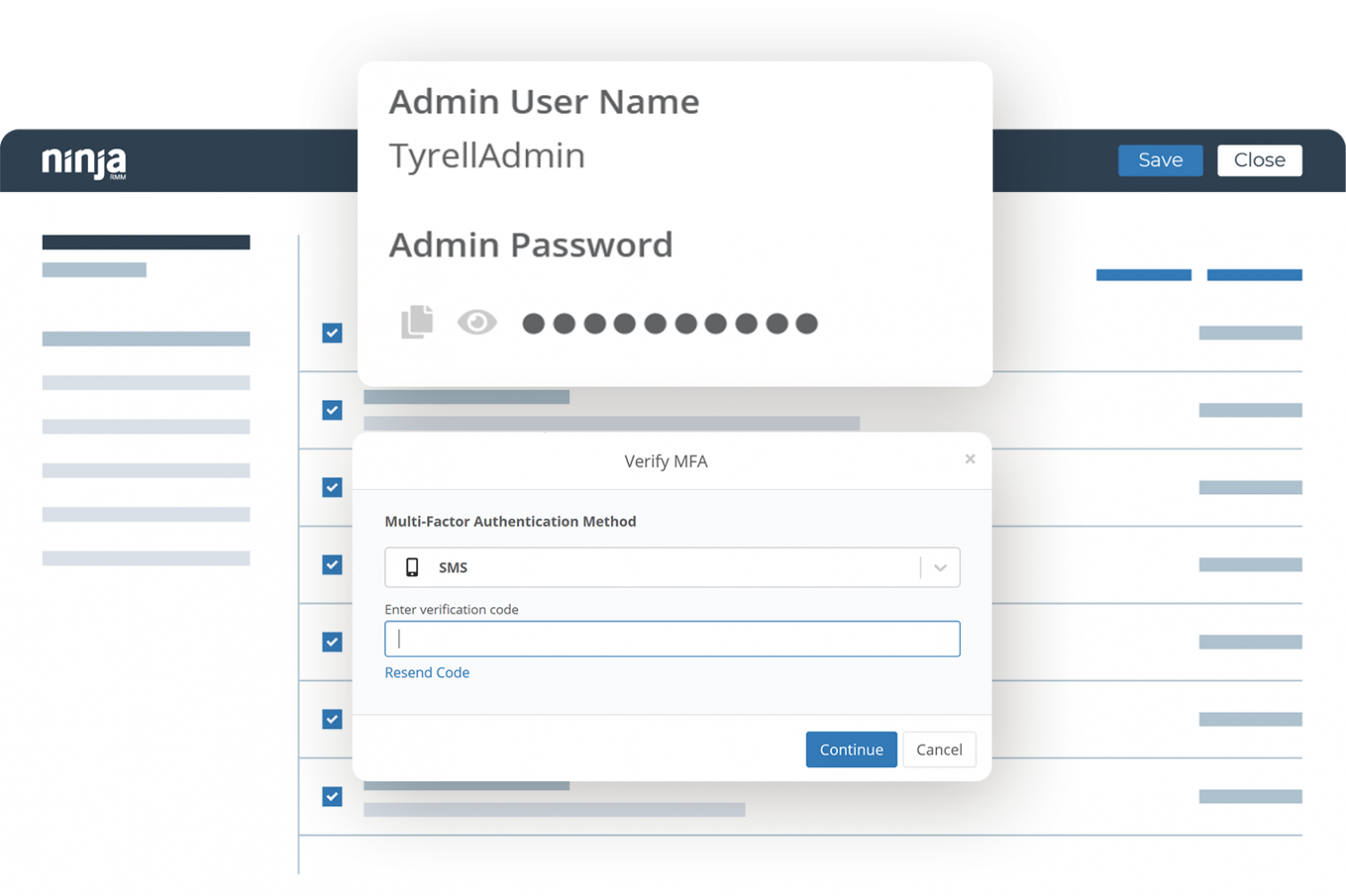Select the dark highlighted sidebar item
The image size is (1346, 896).
(146, 242)
